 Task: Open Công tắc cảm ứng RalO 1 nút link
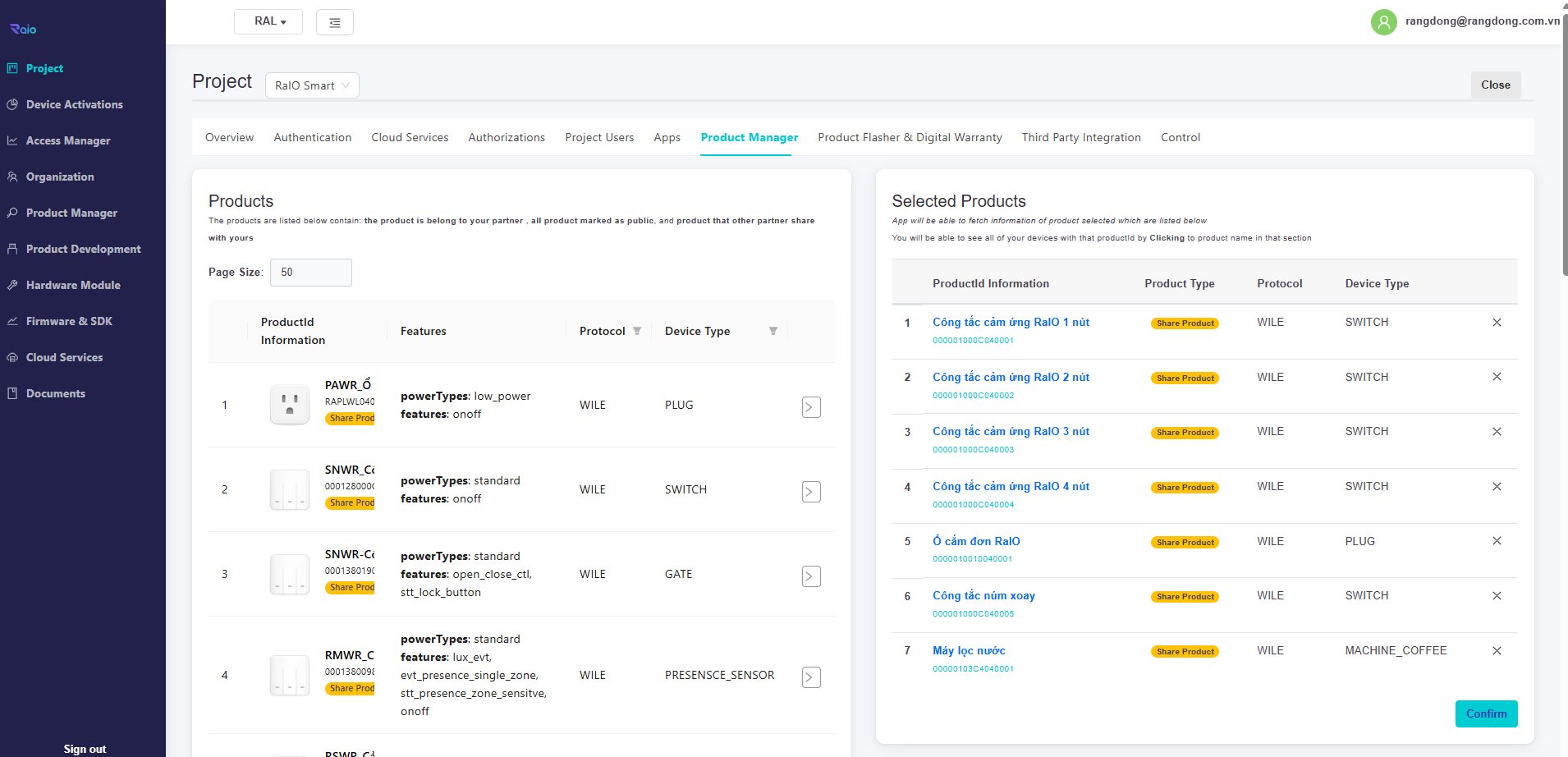pos(1011,322)
